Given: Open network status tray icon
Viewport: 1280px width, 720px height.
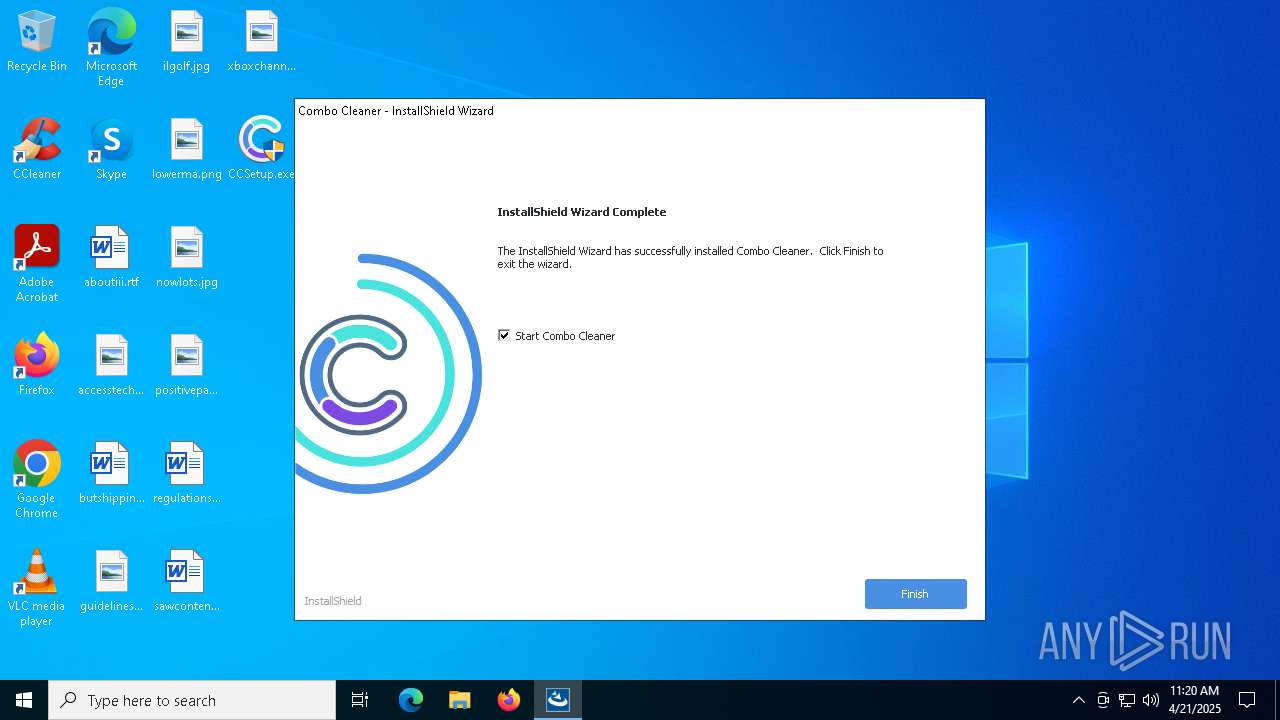Looking at the screenshot, I should [1127, 700].
